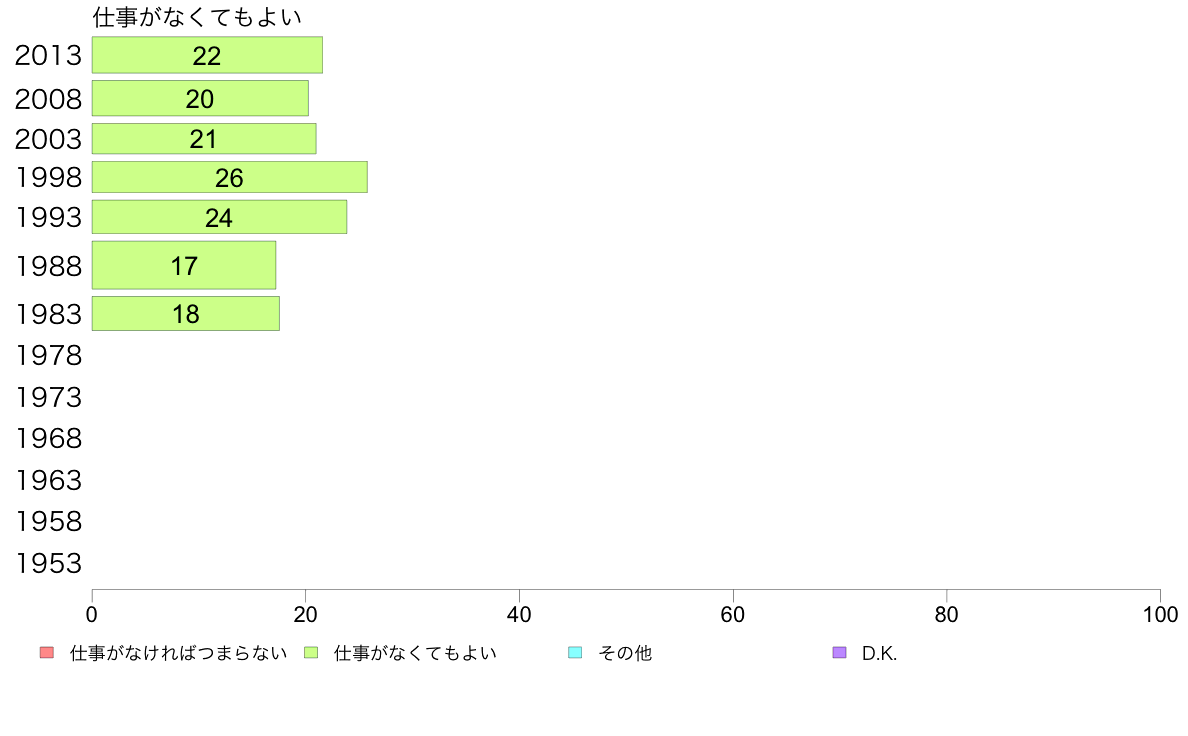Click the purple D.K. legend swatch
The height and width of the screenshot is (736, 1188).
click(x=839, y=653)
